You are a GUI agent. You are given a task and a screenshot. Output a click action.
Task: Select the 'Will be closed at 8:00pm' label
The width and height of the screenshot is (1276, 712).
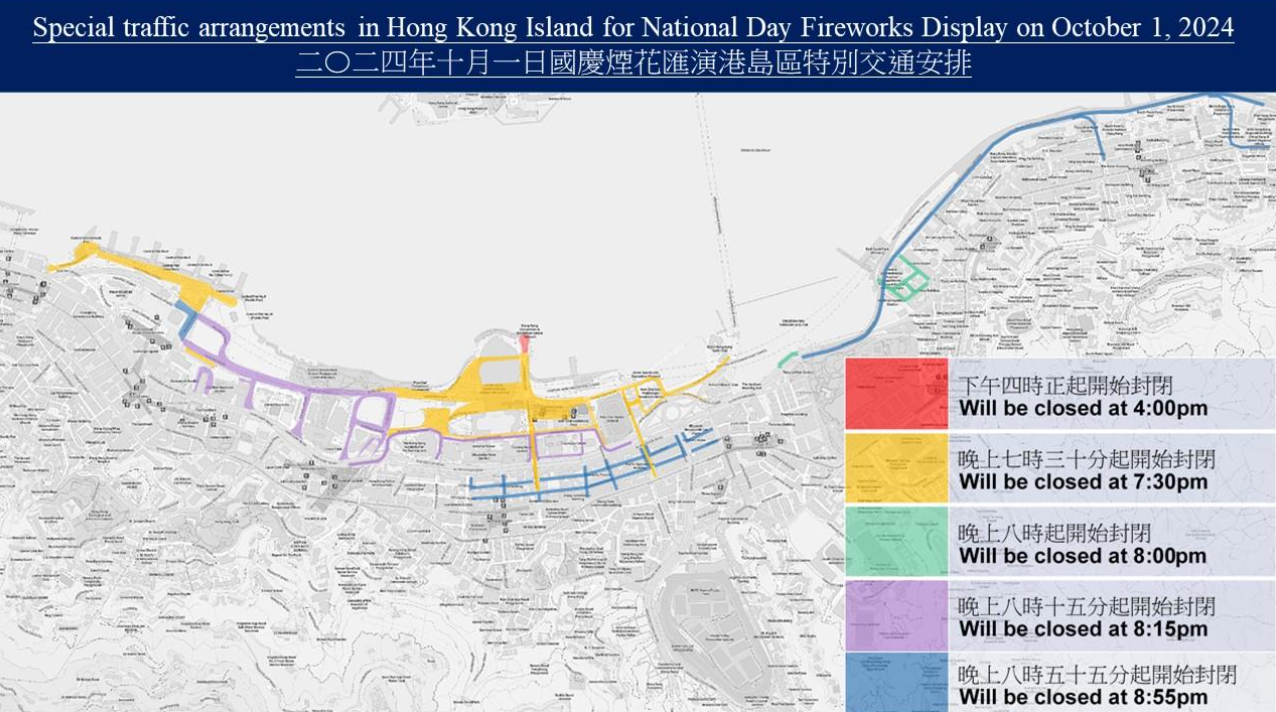[1083, 557]
